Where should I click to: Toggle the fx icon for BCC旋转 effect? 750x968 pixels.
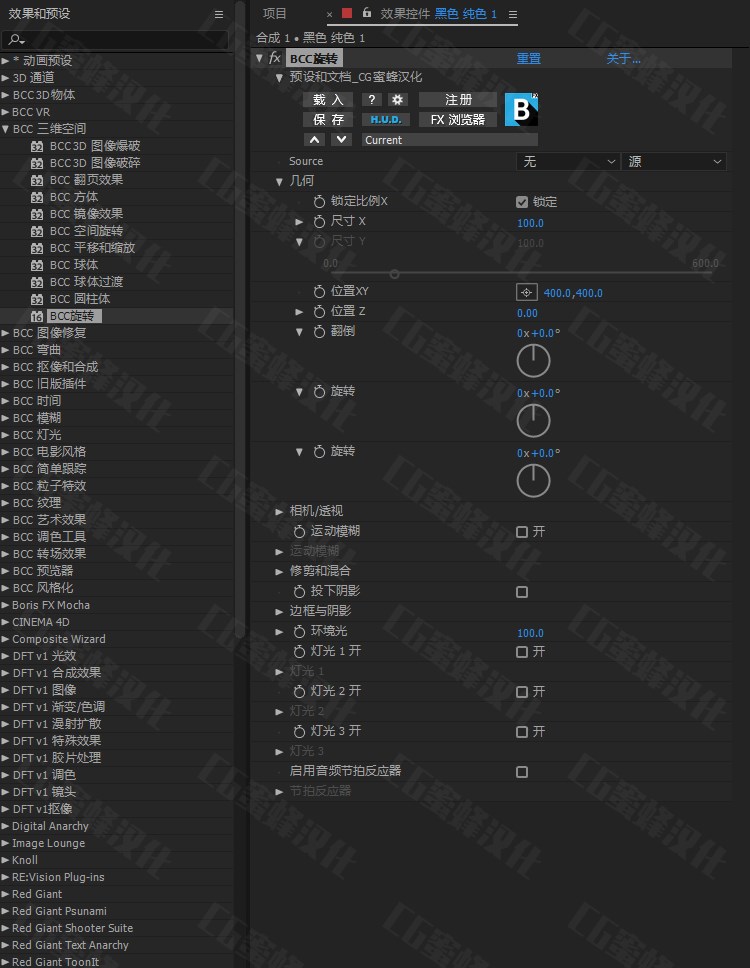[x=275, y=58]
